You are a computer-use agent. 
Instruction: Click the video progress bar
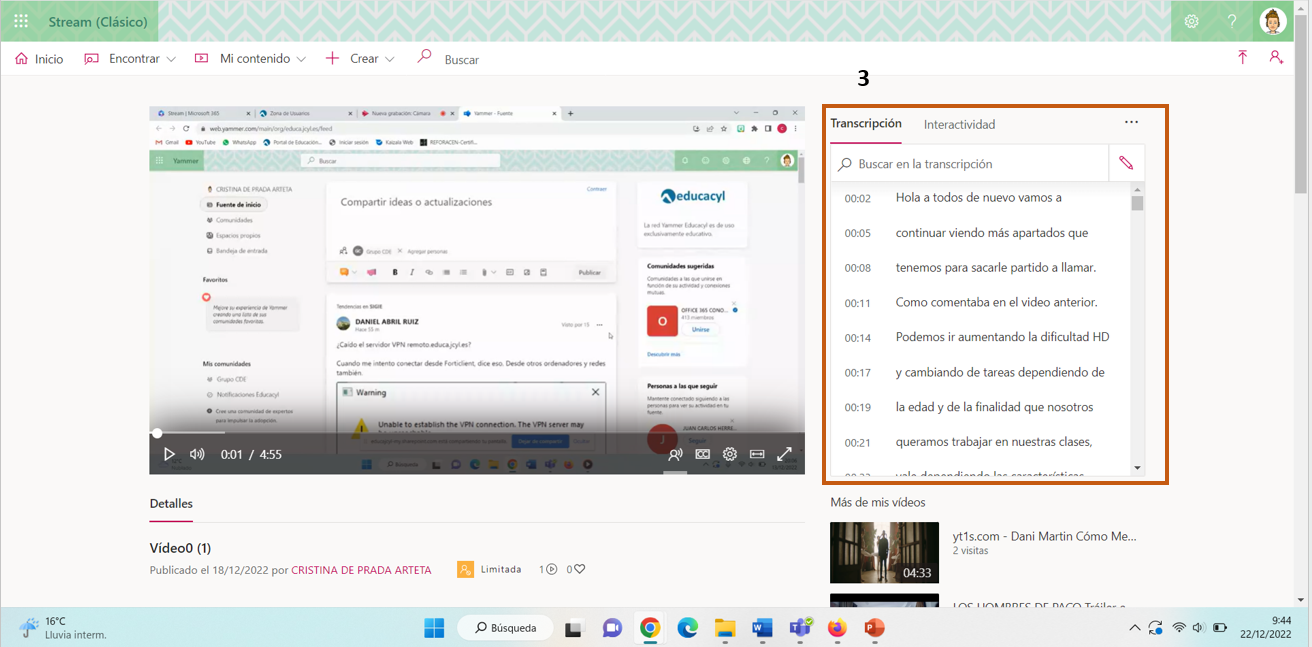point(477,433)
